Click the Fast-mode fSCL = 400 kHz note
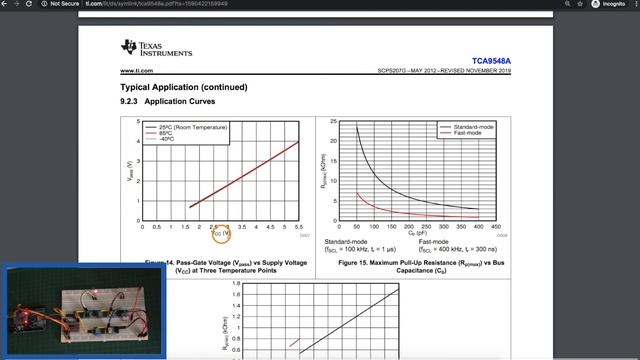This screenshot has height=360, width=640. click(458, 245)
